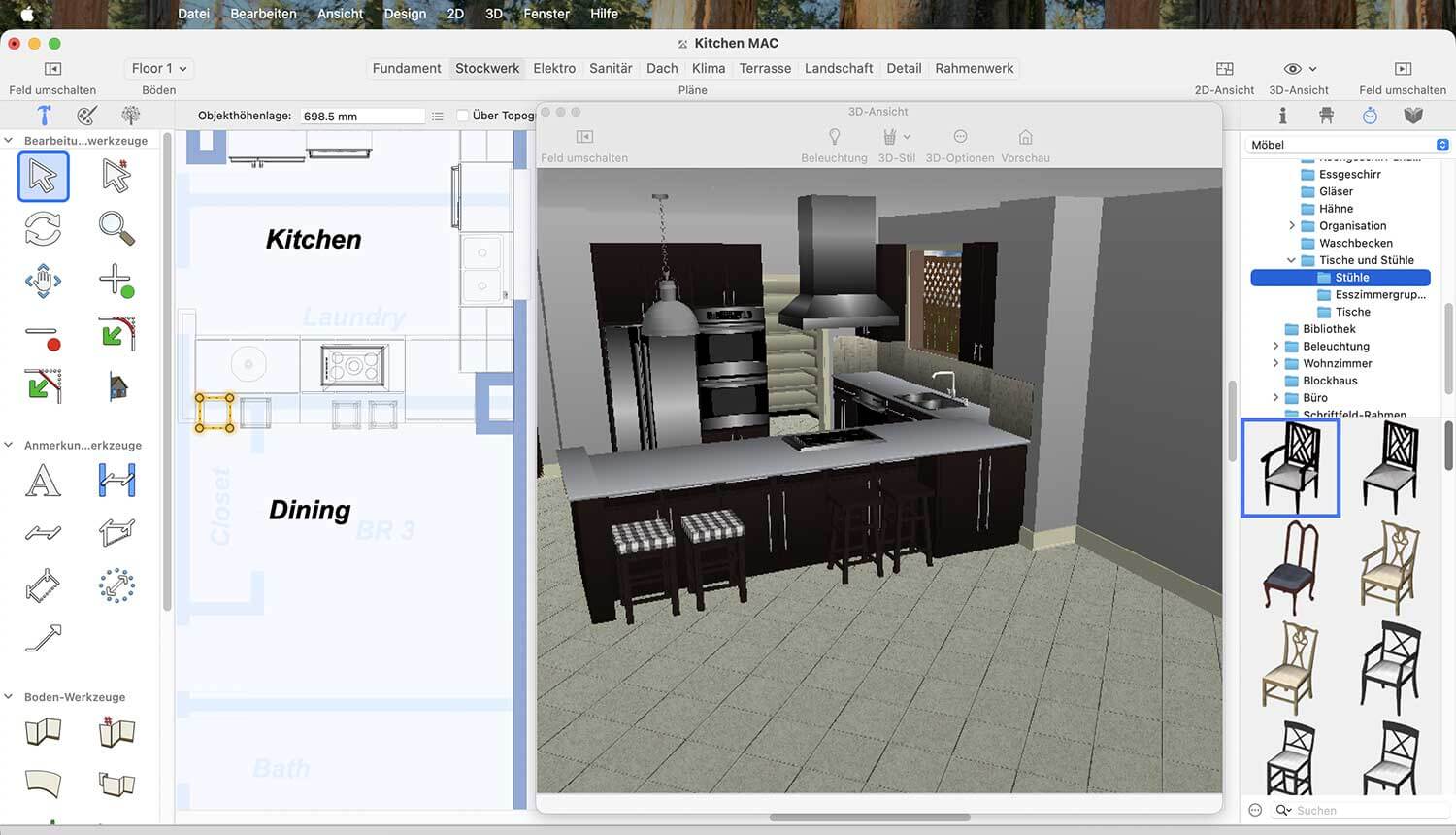1456x835 pixels.
Task: Activate the magnifying glass zoom tool
Action: pos(116,229)
